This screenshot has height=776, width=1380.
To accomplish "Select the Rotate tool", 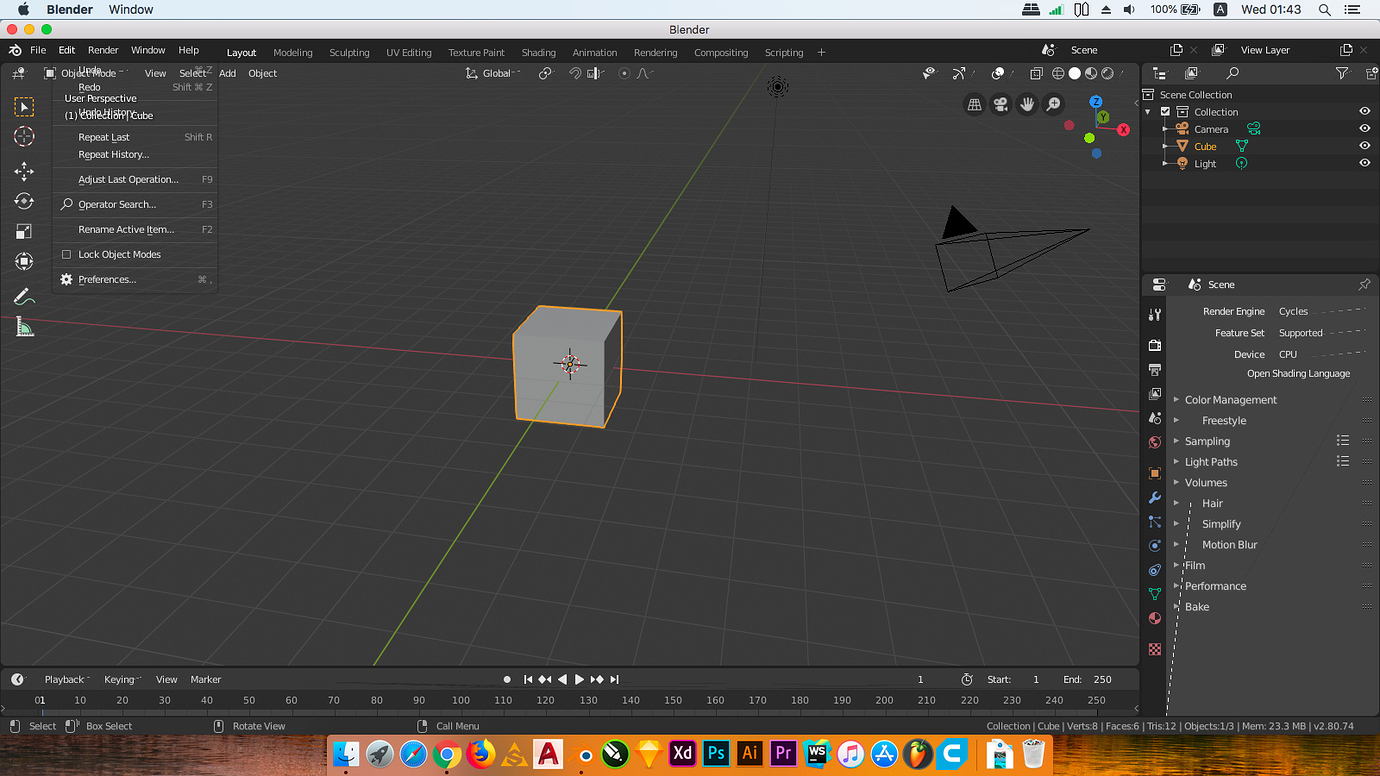I will click(24, 201).
